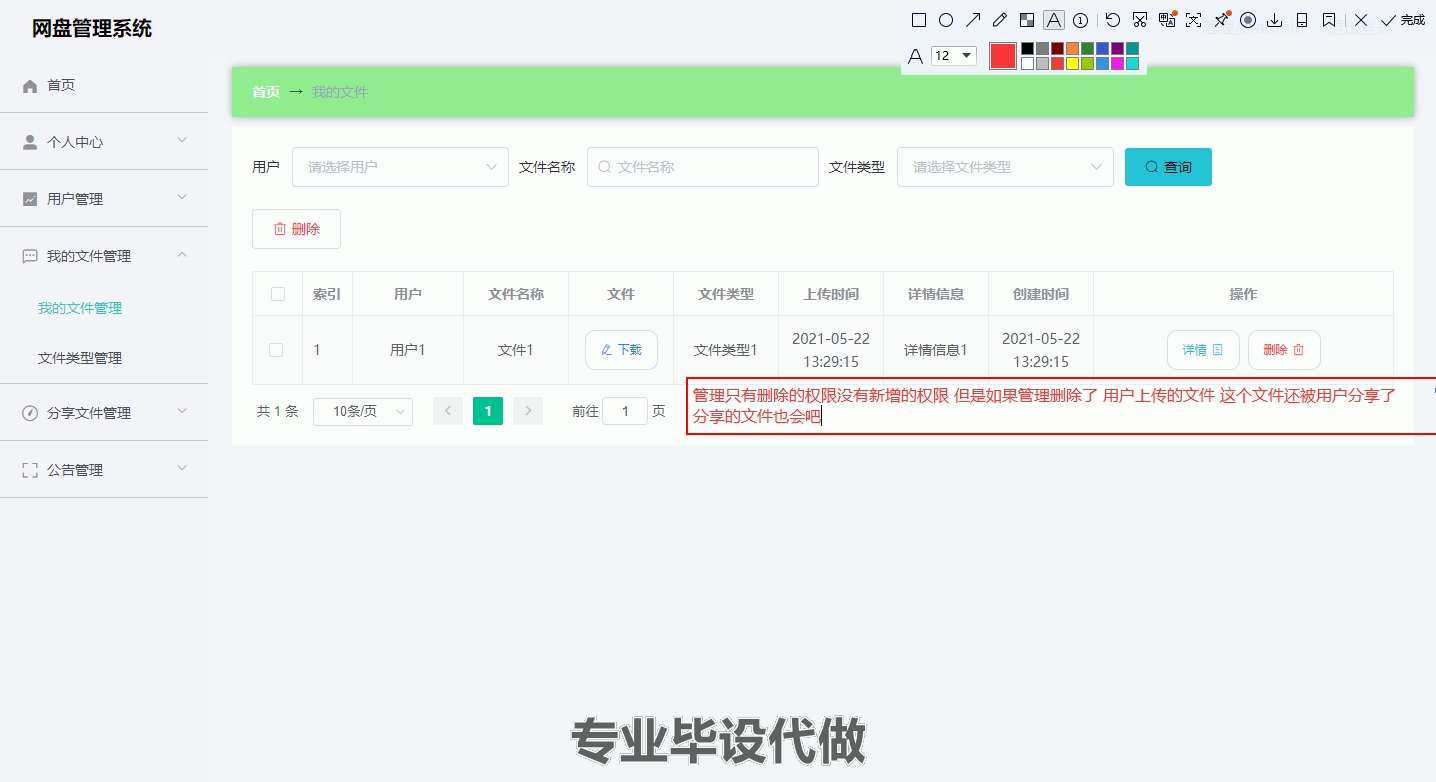Screen dimensions: 1436x782
Task: Collapse the 我的文件管理 parent menu
Action: [x=104, y=256]
